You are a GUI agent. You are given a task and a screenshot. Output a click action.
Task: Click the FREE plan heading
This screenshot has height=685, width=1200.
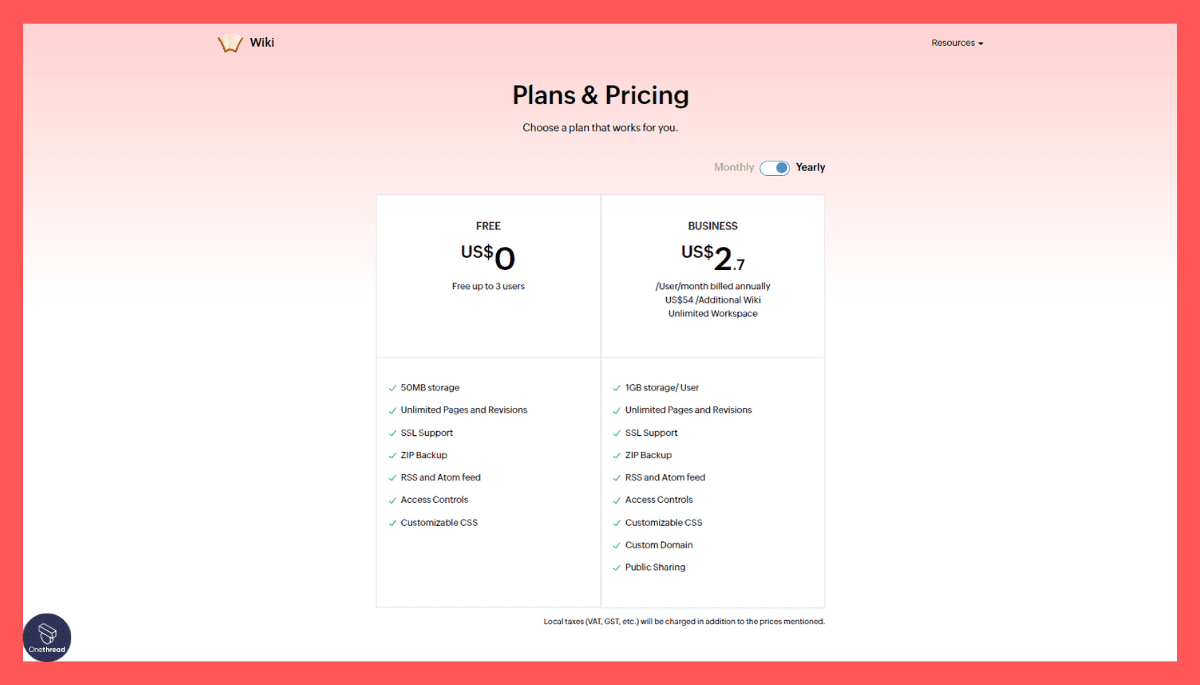point(488,226)
